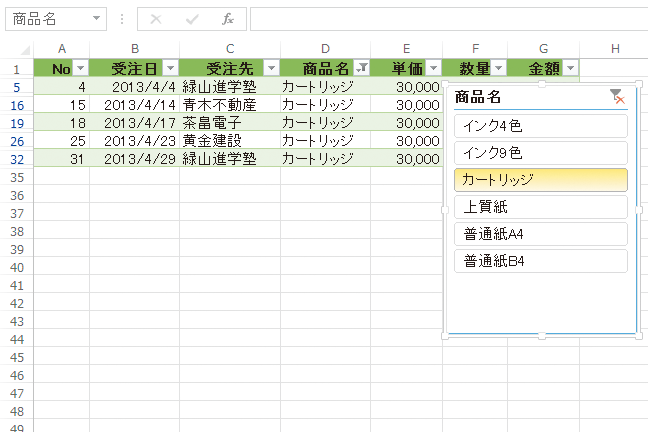Select column A header

(x=62, y=49)
